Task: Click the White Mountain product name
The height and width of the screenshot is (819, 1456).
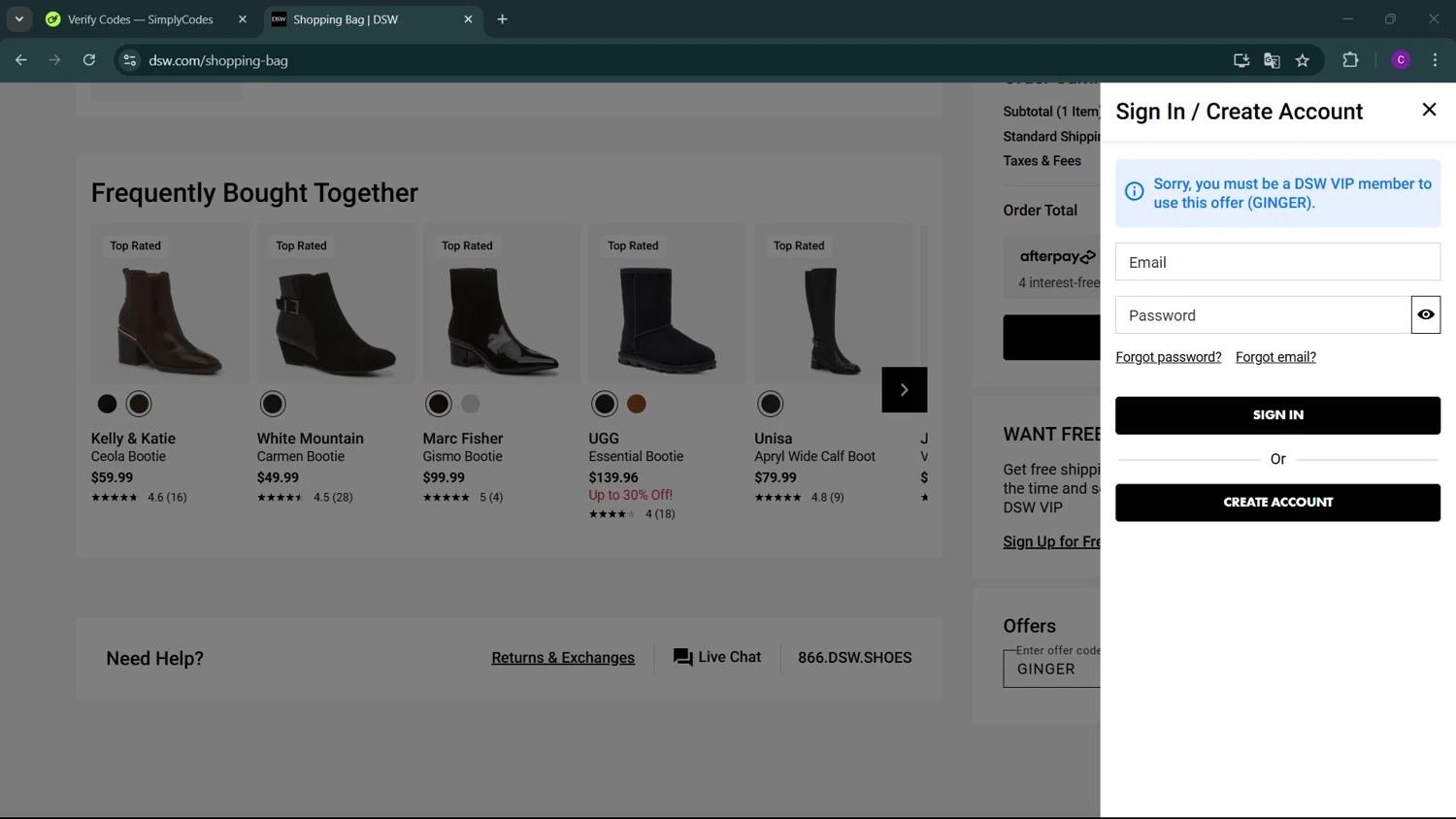Action: [x=311, y=439]
